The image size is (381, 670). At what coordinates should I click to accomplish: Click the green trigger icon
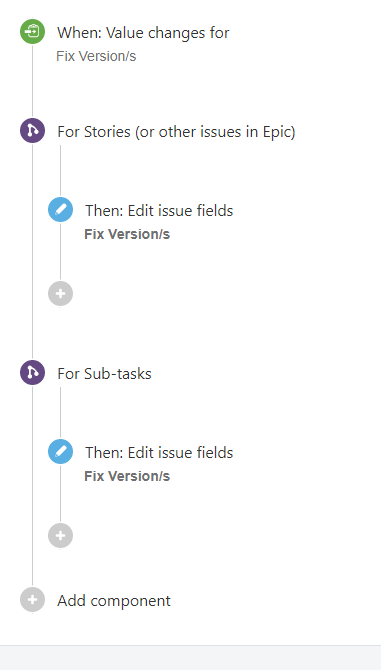point(32,32)
